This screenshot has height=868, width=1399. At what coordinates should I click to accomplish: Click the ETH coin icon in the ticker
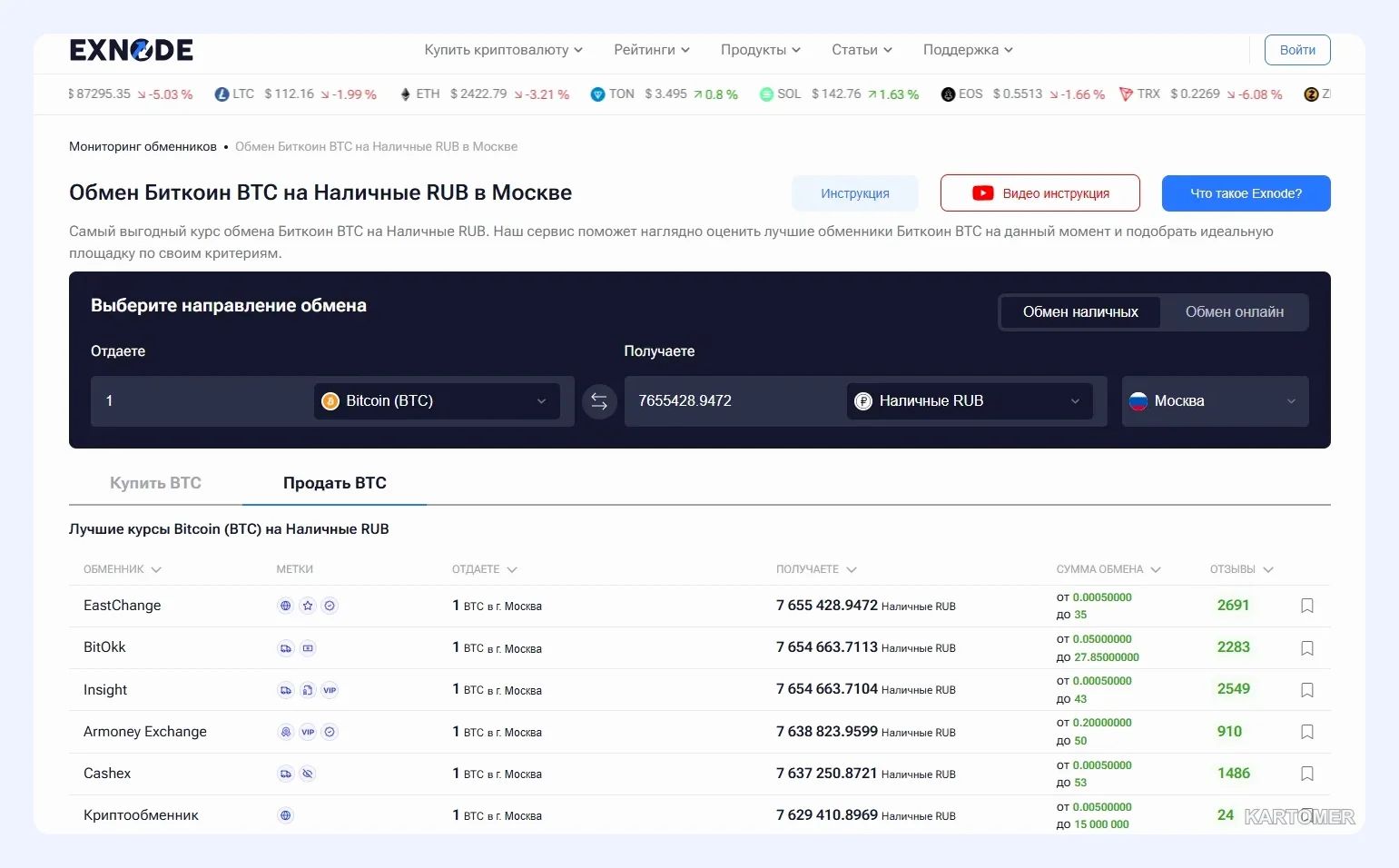tap(406, 94)
